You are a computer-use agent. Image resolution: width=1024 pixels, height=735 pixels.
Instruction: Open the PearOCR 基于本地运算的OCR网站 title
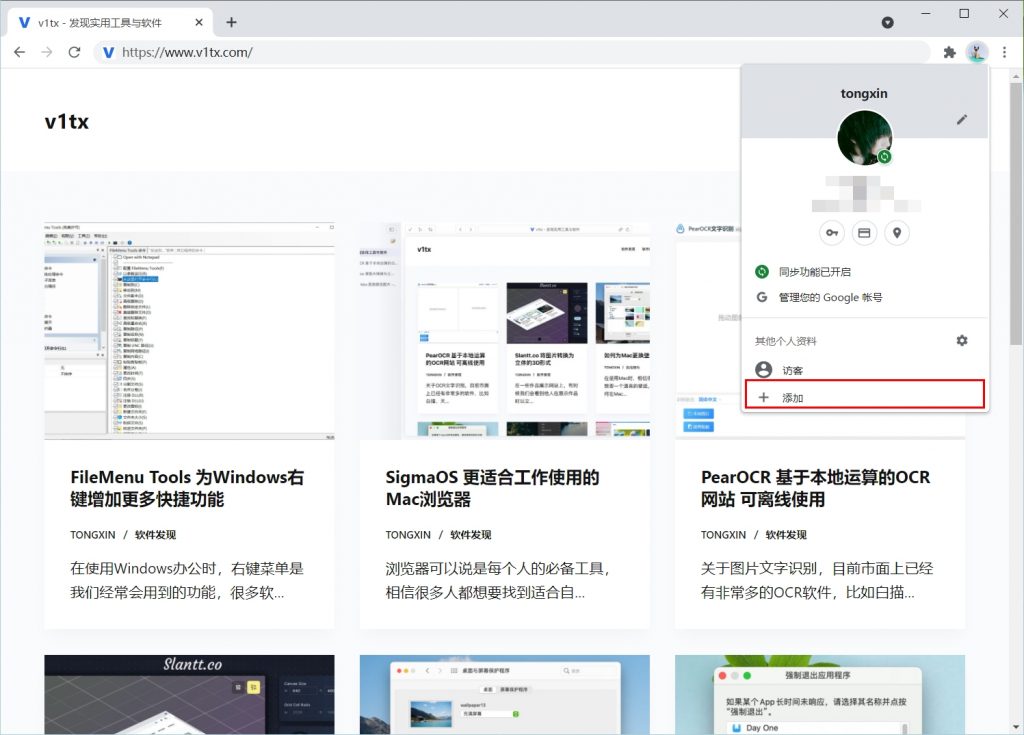pyautogui.click(x=816, y=488)
